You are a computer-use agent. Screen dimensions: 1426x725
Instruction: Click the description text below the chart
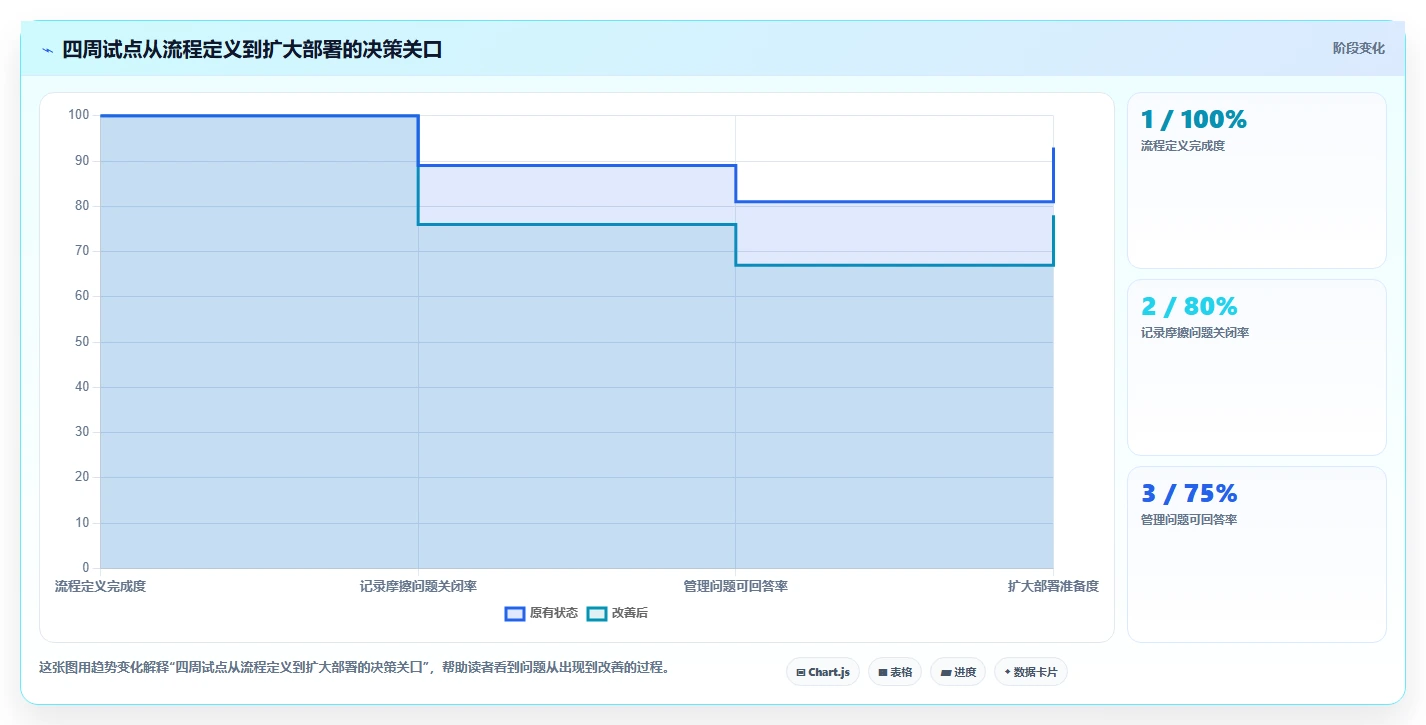(354, 667)
